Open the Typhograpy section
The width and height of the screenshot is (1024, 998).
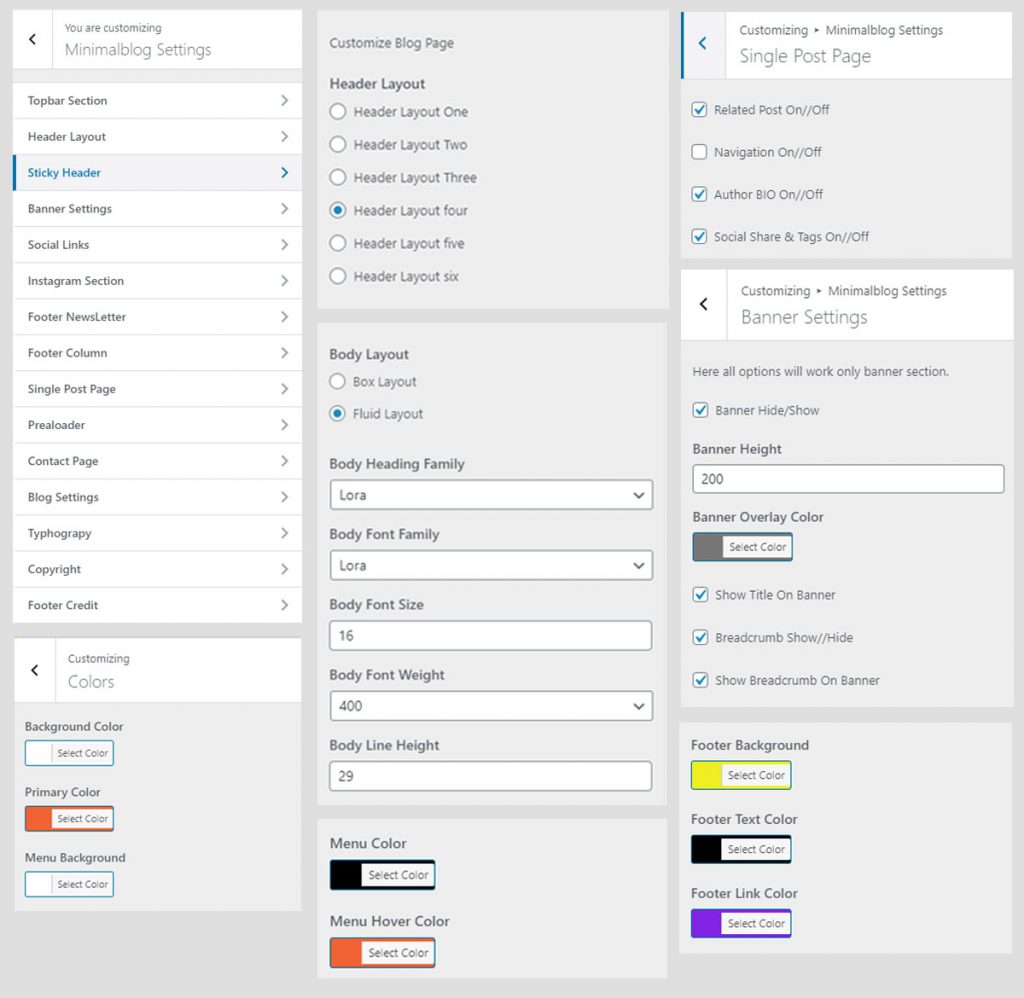click(x=157, y=533)
